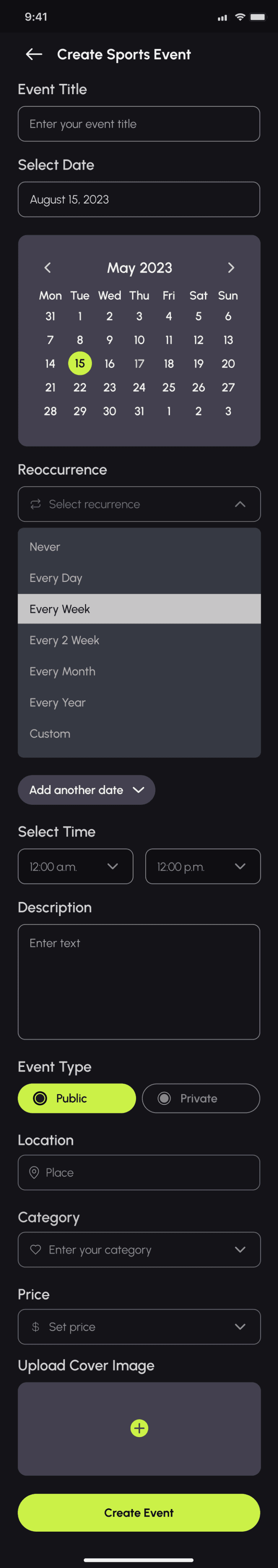
Task: Select the Public event type
Action: [x=76, y=1098]
